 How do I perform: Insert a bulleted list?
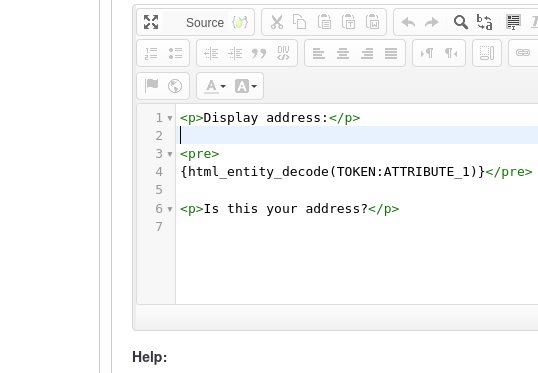[175, 53]
